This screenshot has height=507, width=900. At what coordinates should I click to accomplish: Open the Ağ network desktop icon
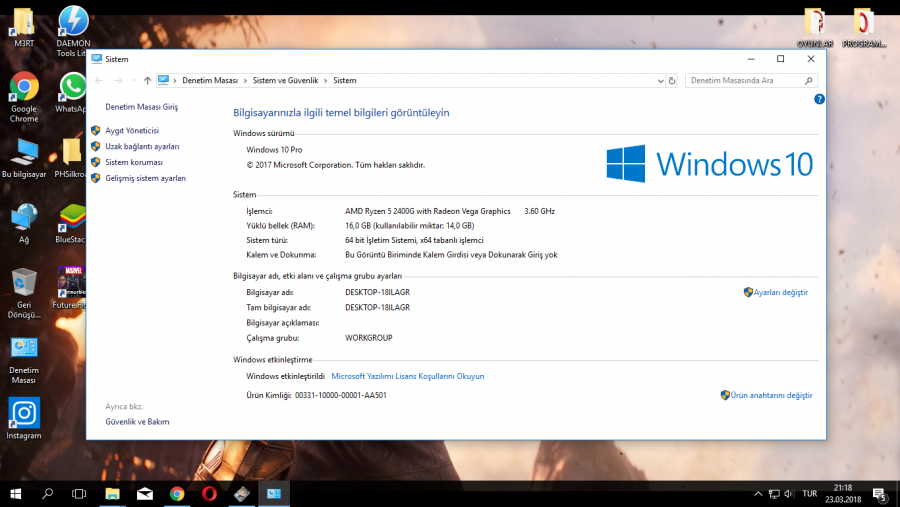24,223
